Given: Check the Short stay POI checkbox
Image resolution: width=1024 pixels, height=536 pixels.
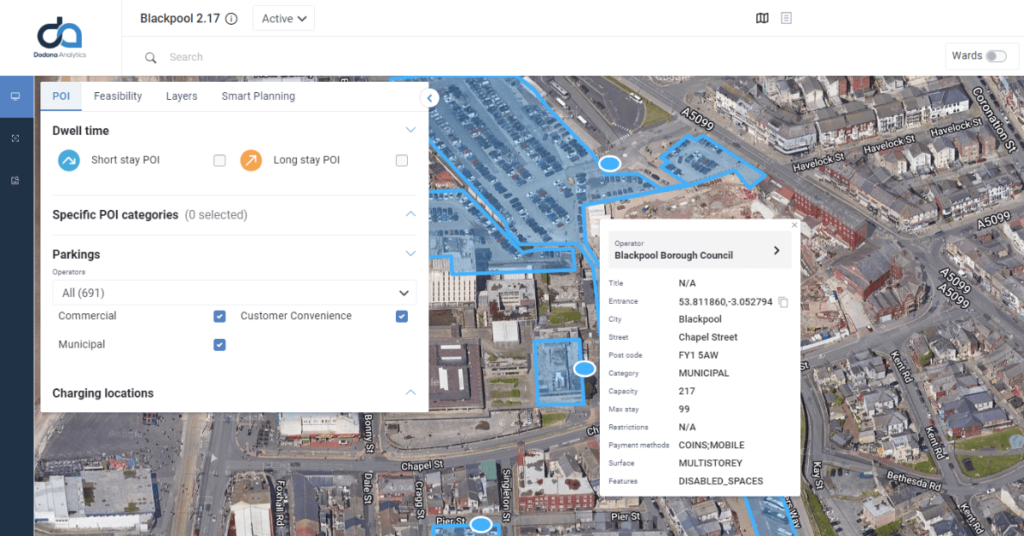Looking at the screenshot, I should click(220, 160).
